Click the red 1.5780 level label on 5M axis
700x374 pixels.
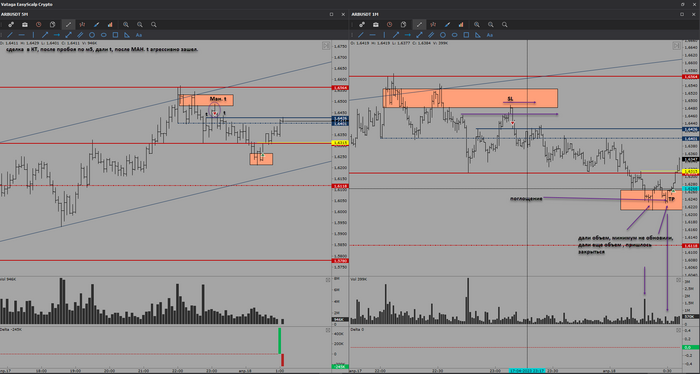coord(340,261)
